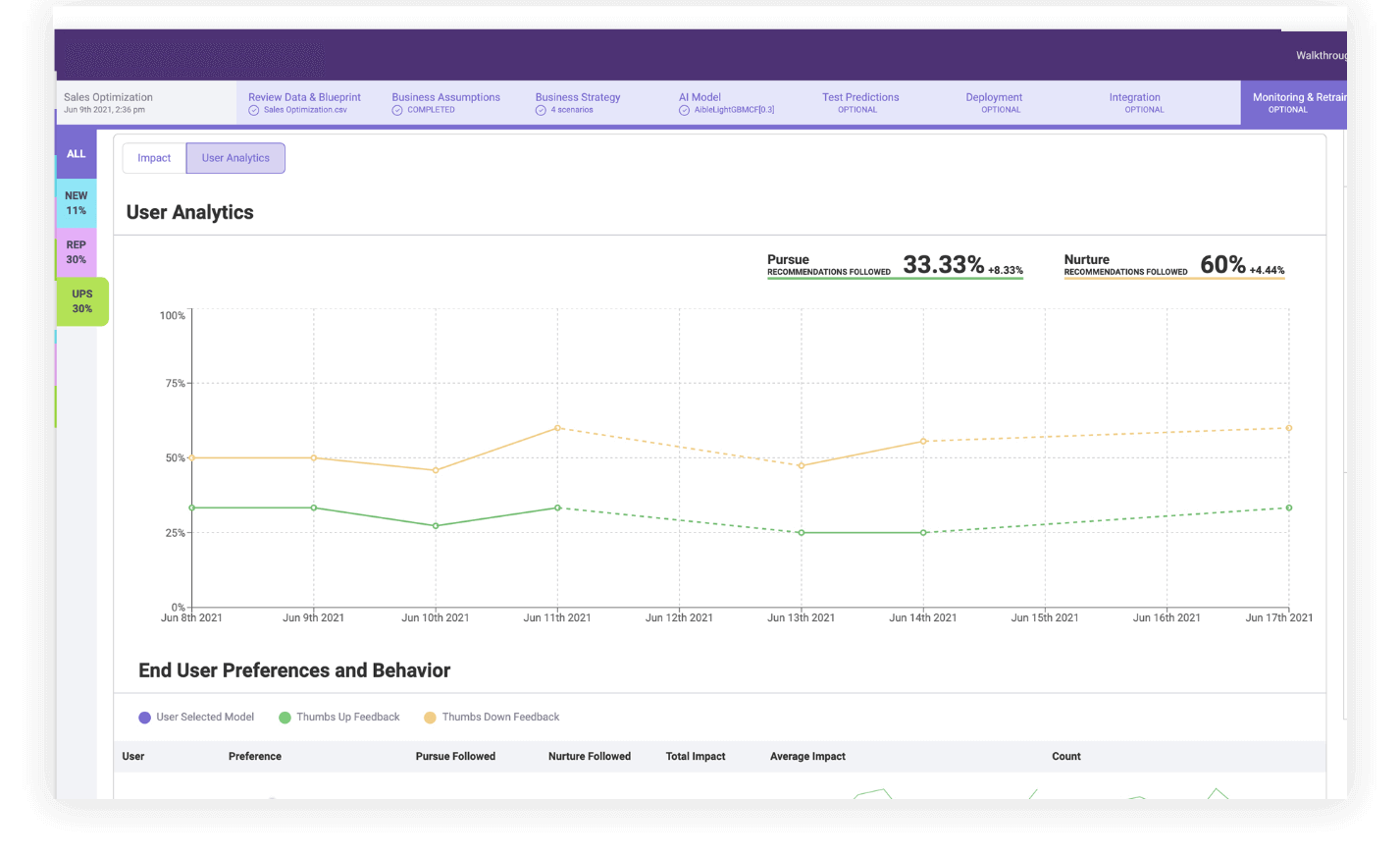The height and width of the screenshot is (855, 1400).
Task: Select the UPS 30% segment filter
Action: (x=82, y=301)
